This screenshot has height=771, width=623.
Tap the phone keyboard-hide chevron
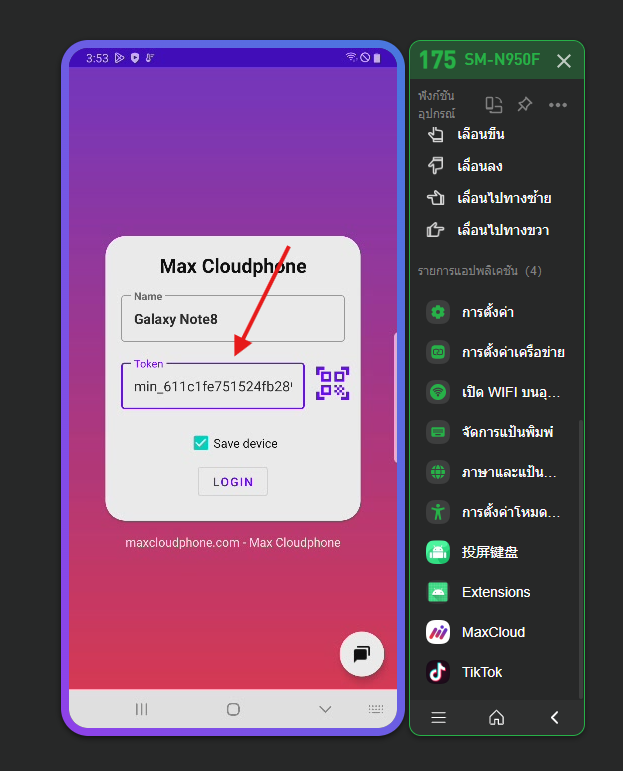tap(325, 709)
